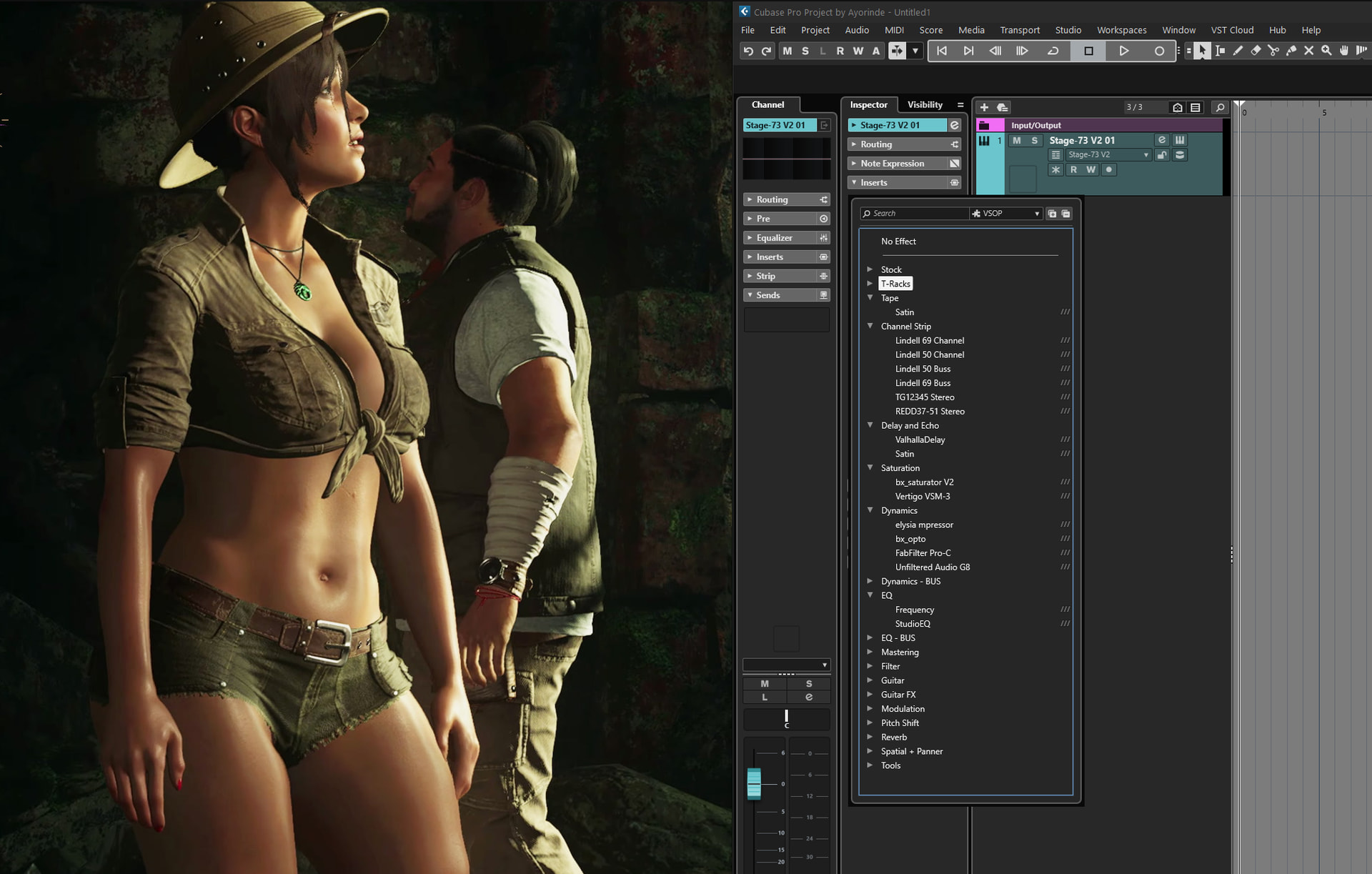Switch to the Visibility tab
Viewport: 1372px width, 874px height.
(924, 105)
